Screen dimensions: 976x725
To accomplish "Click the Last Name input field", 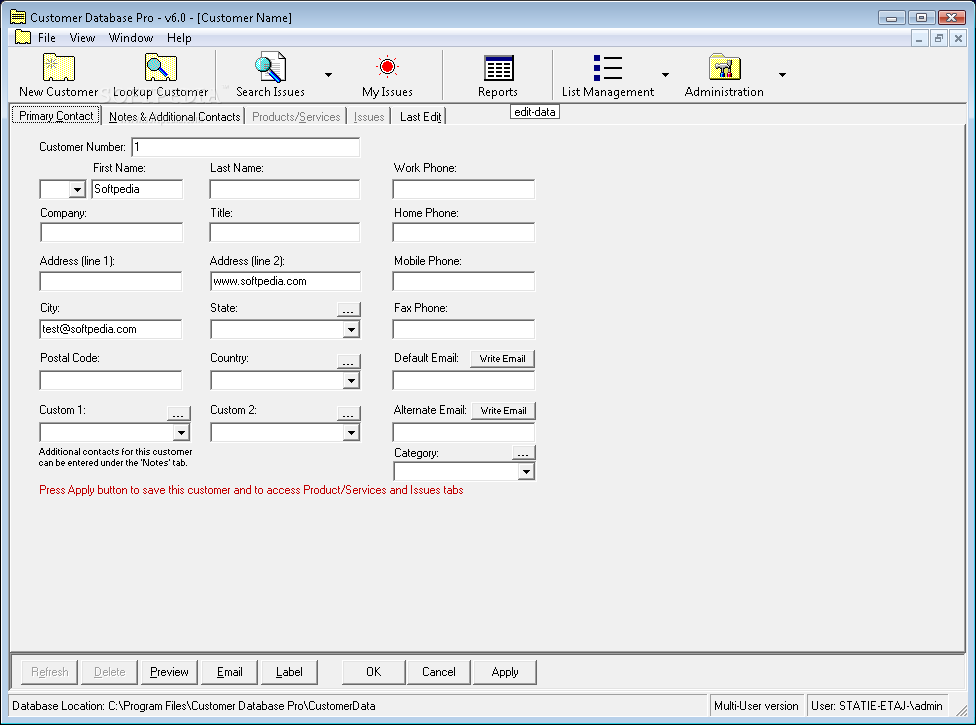I will [284, 189].
